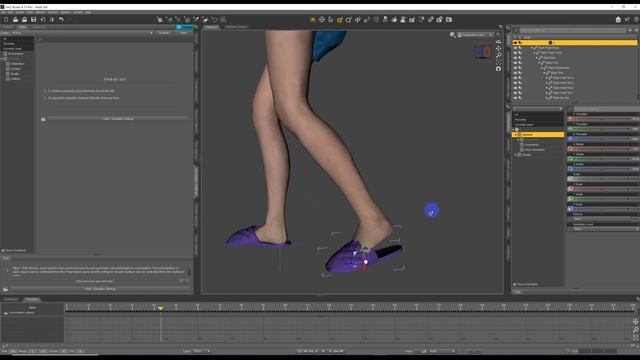Collapse the Right Thigh Twist tree node
Screen dimensions: 640x360
534,53
